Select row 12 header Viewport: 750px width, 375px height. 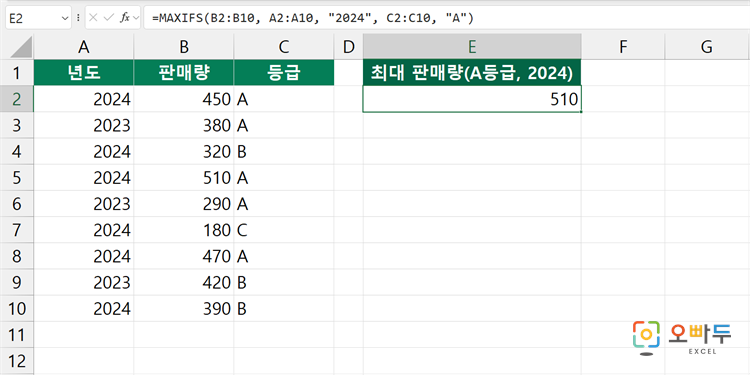point(17,361)
